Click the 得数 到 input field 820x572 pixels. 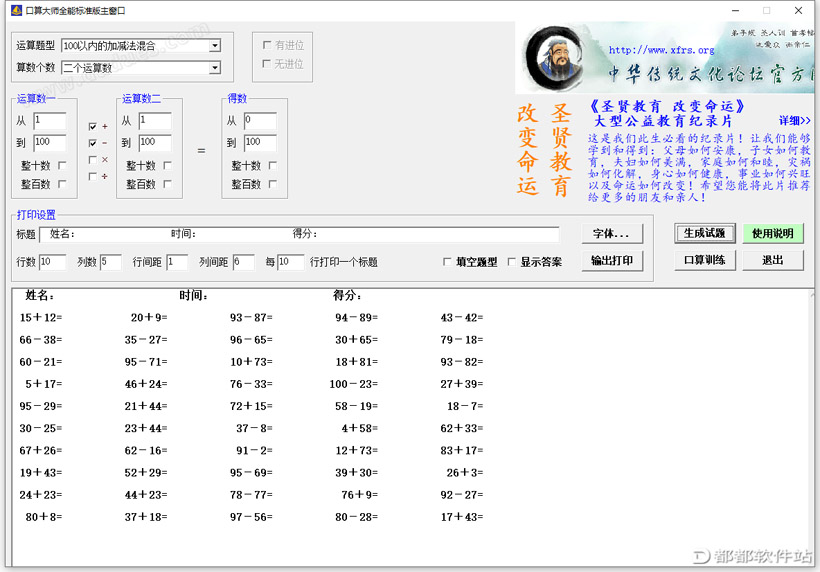tap(260, 143)
